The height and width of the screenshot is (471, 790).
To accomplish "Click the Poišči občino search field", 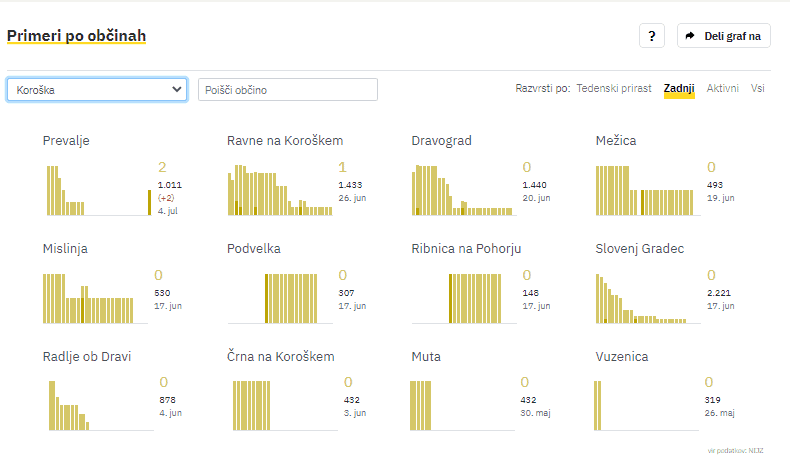I will pyautogui.click(x=288, y=90).
